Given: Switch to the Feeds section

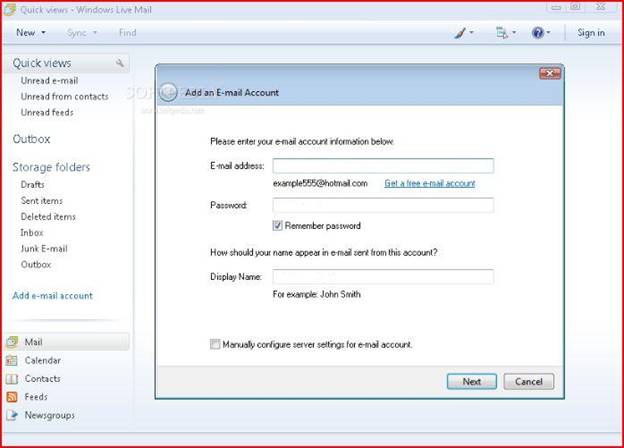Looking at the screenshot, I should point(36,397).
